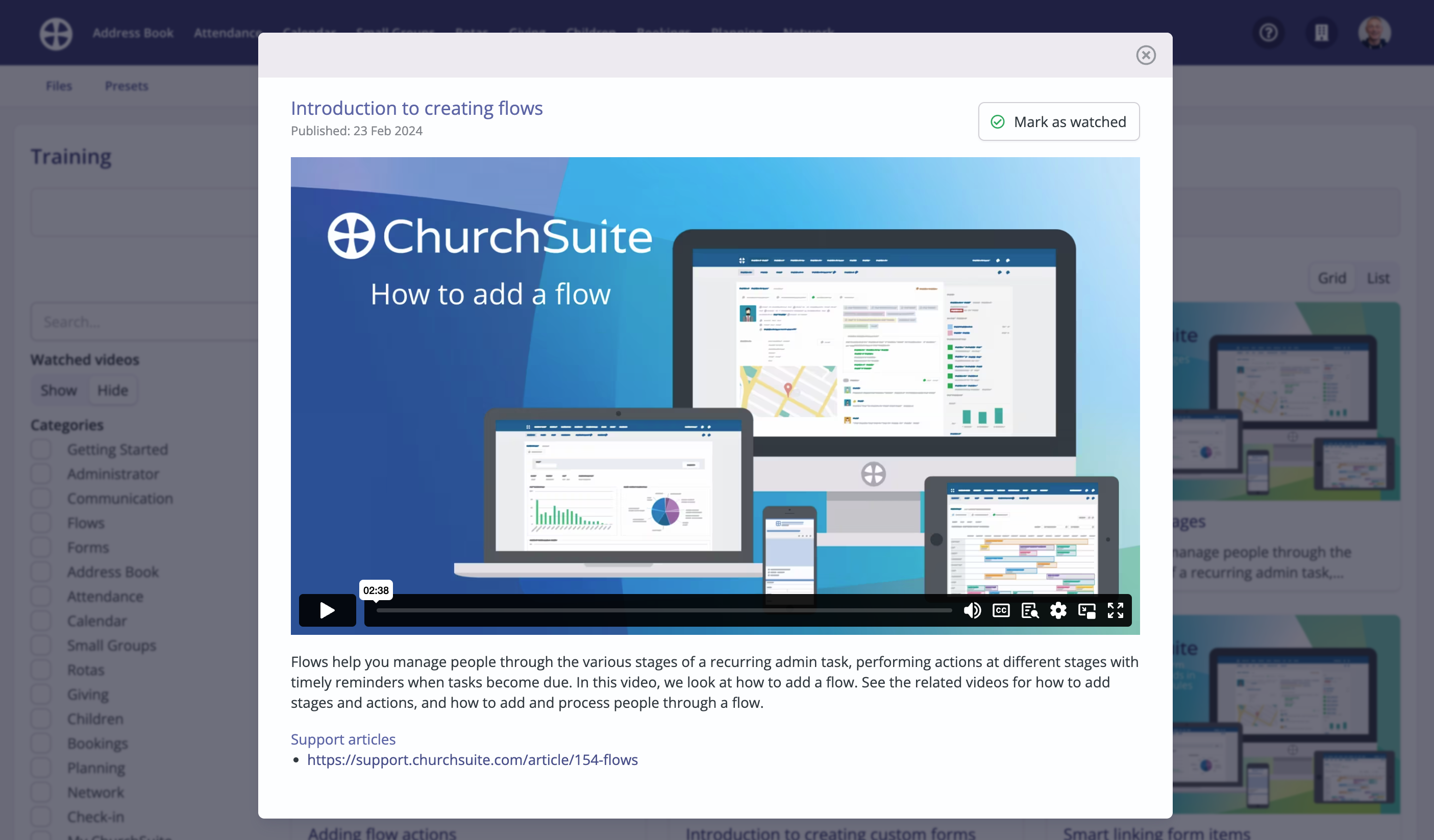Select the Rotas category checkbox

[x=40, y=669]
